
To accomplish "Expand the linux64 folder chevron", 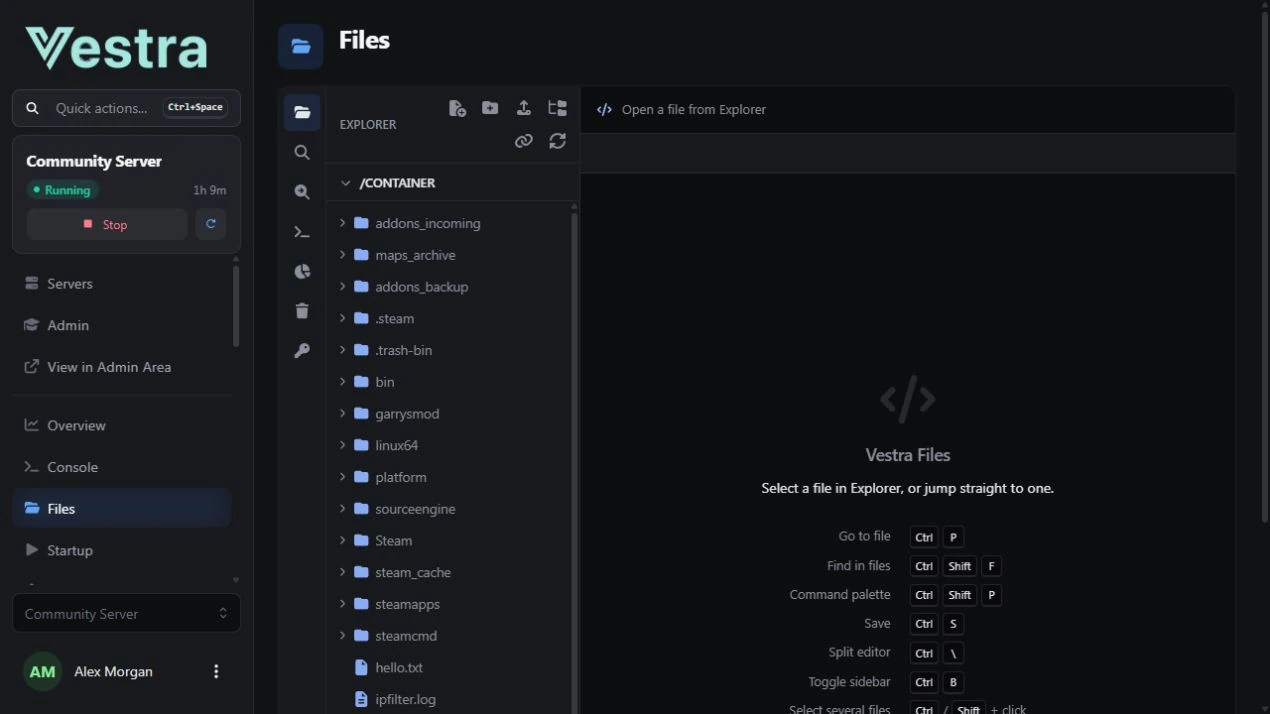I will coord(342,445).
